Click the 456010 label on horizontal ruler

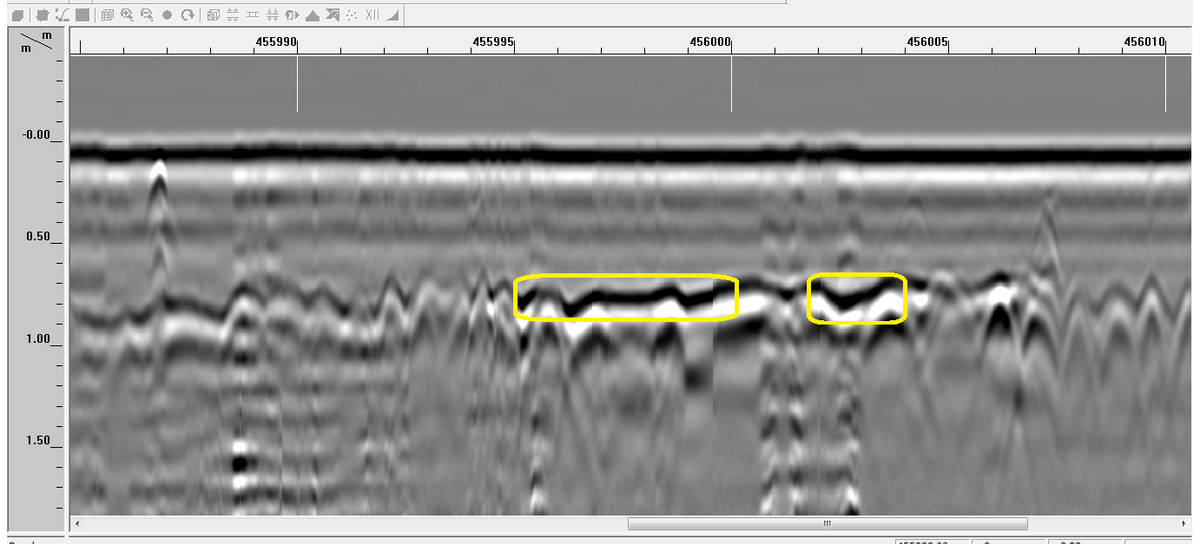(1145, 42)
